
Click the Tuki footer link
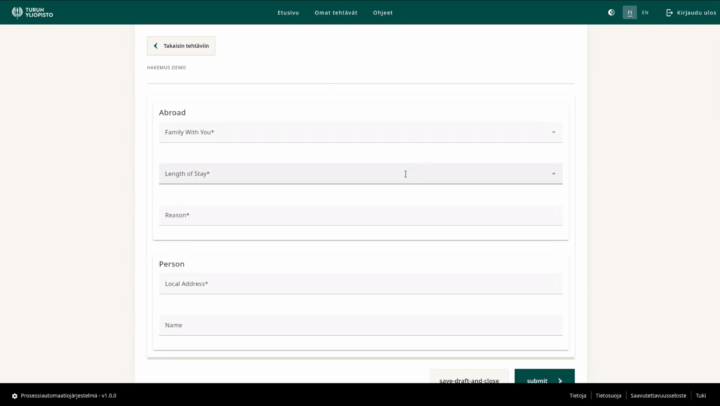click(x=700, y=395)
